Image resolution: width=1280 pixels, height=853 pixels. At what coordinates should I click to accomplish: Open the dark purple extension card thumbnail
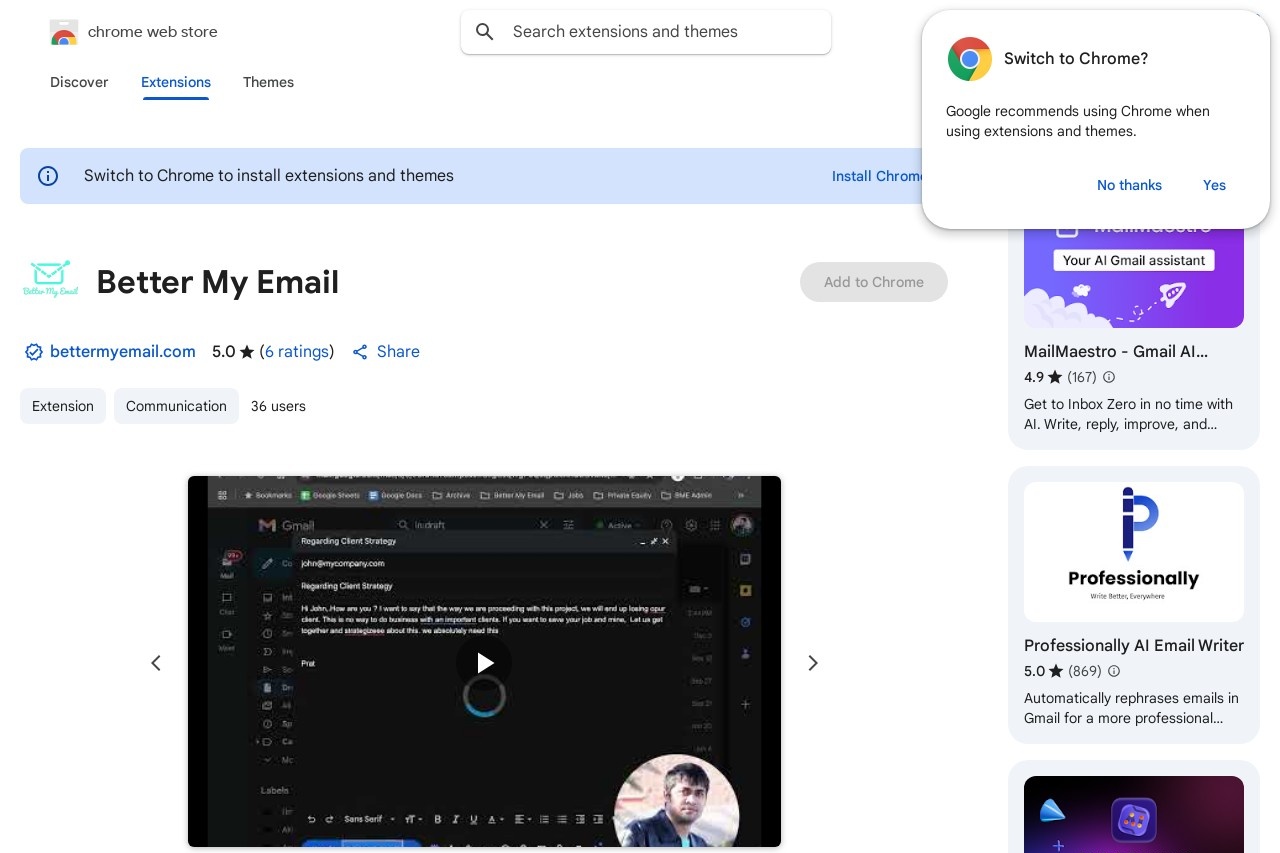click(x=1134, y=814)
